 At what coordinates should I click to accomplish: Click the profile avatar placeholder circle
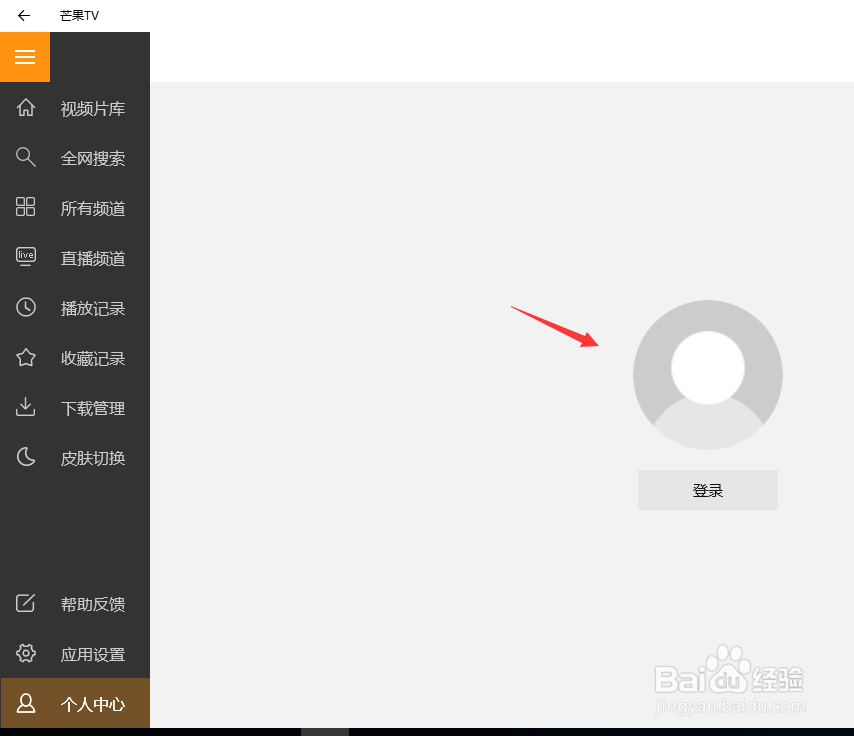pyautogui.click(x=707, y=374)
